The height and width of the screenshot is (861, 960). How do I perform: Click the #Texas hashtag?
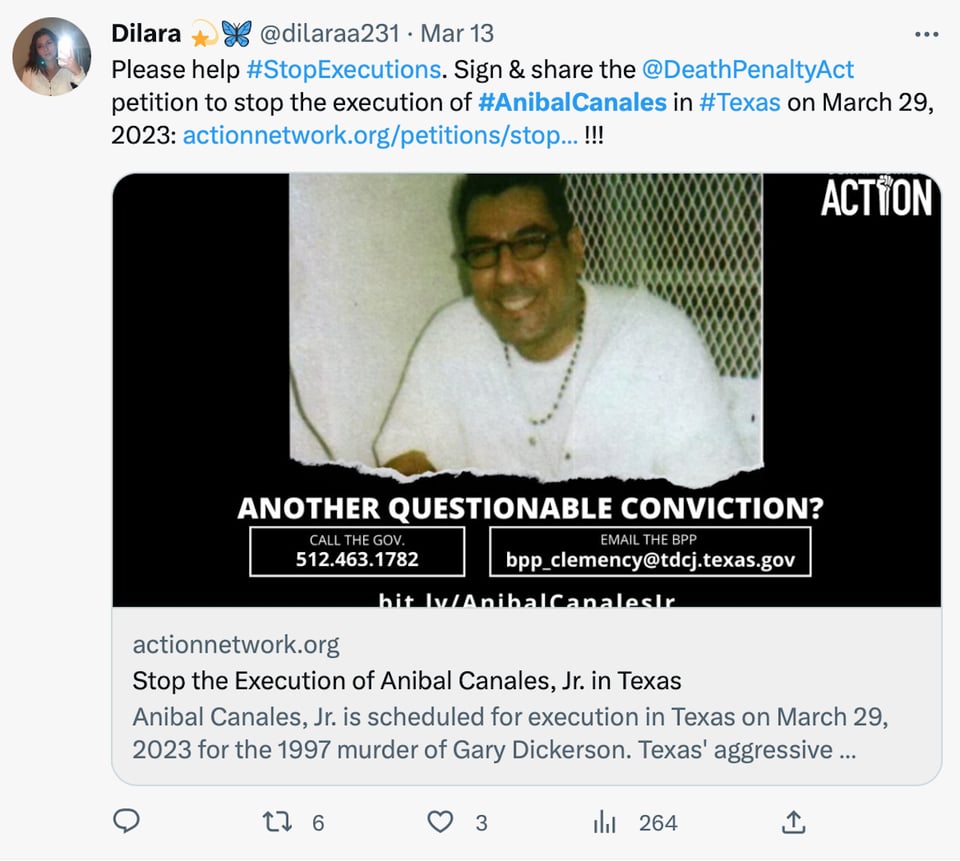point(740,102)
